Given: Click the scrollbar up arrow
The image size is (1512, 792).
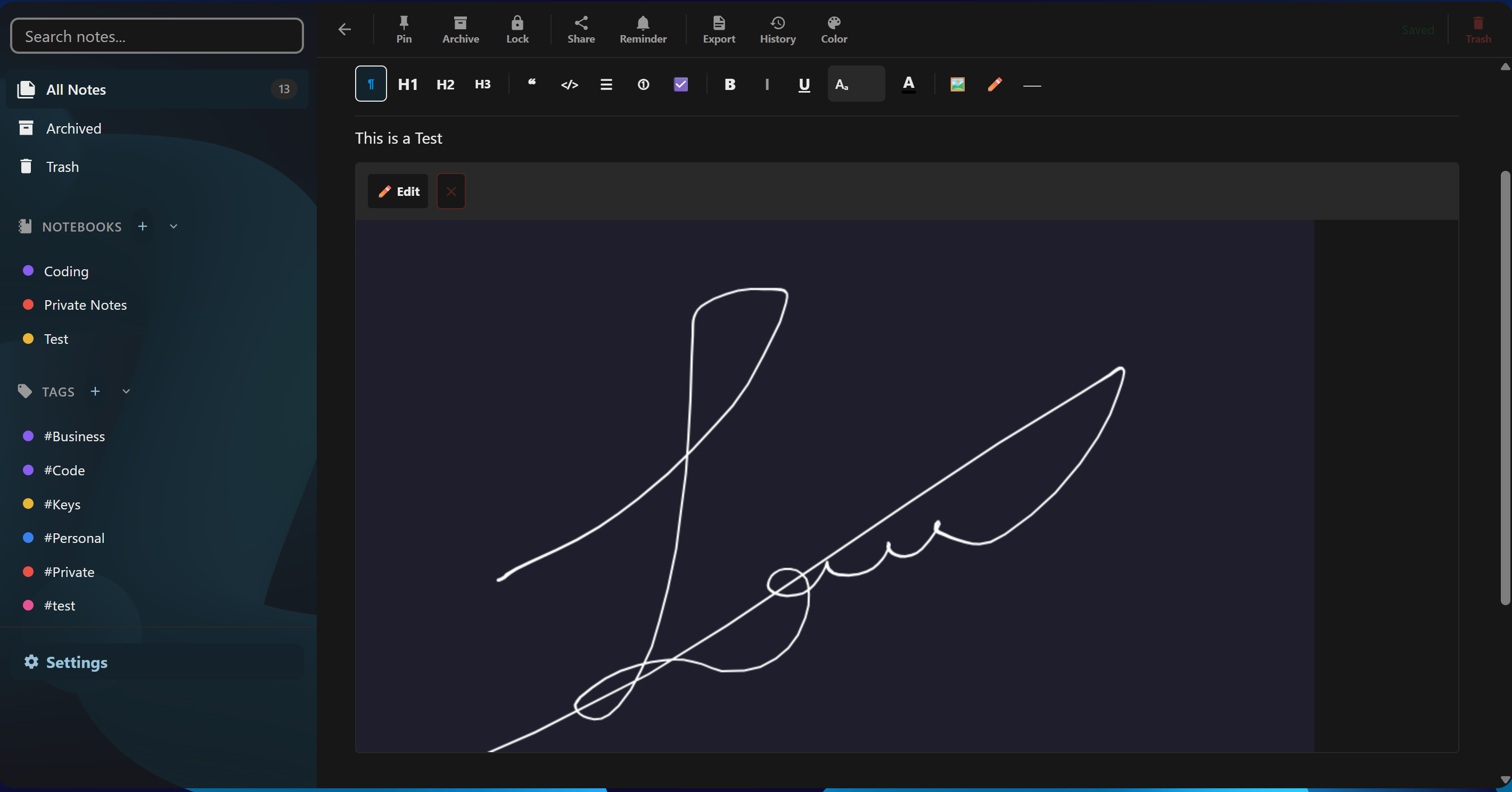Looking at the screenshot, I should click(x=1505, y=67).
